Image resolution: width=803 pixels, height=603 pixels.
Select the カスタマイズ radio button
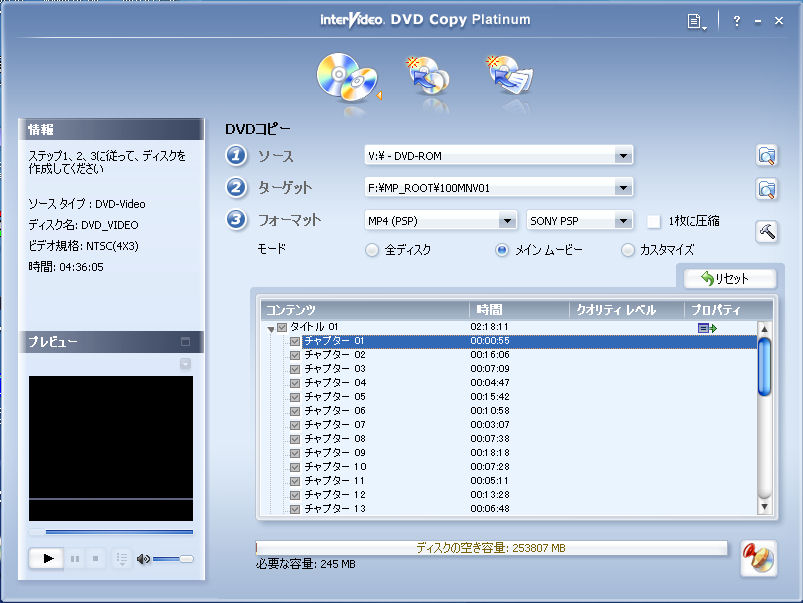(628, 250)
